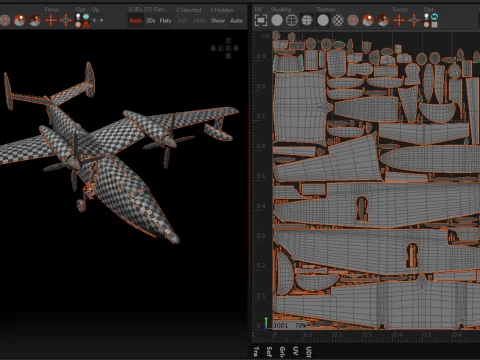The height and width of the screenshot is (360, 480).
Task: Click the 1001 UDIM tile label
Action: (x=281, y=325)
